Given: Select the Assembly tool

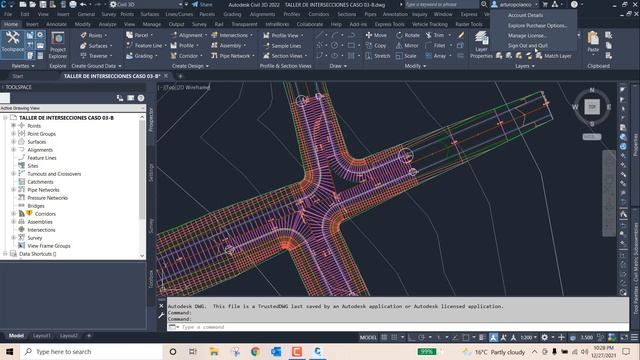Looking at the screenshot, I should [229, 46].
